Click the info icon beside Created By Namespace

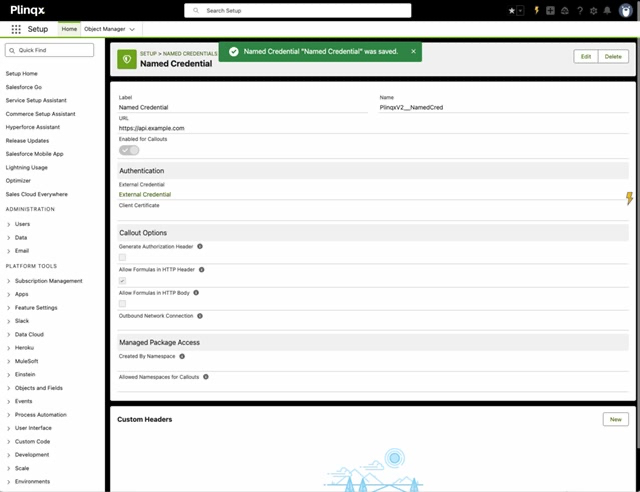click(x=182, y=356)
